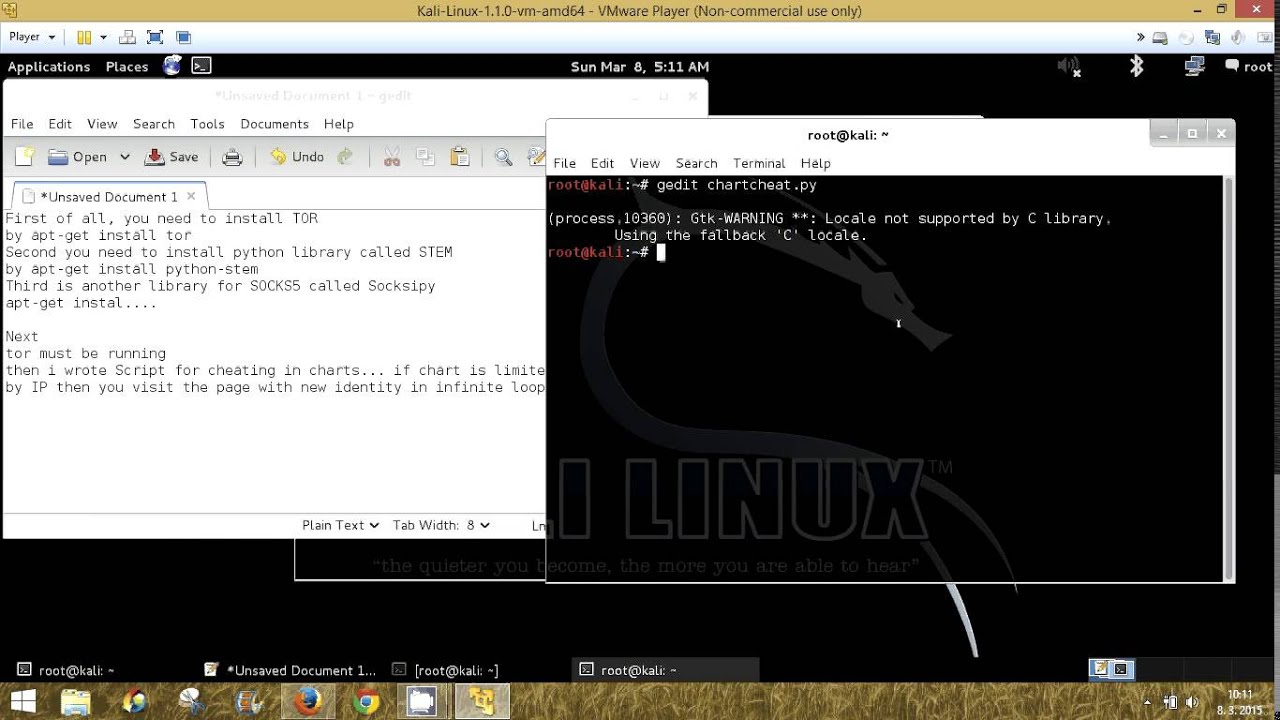The image size is (1280, 720).
Task: Click the Open button in gedit toolbar
Action: click(x=78, y=157)
